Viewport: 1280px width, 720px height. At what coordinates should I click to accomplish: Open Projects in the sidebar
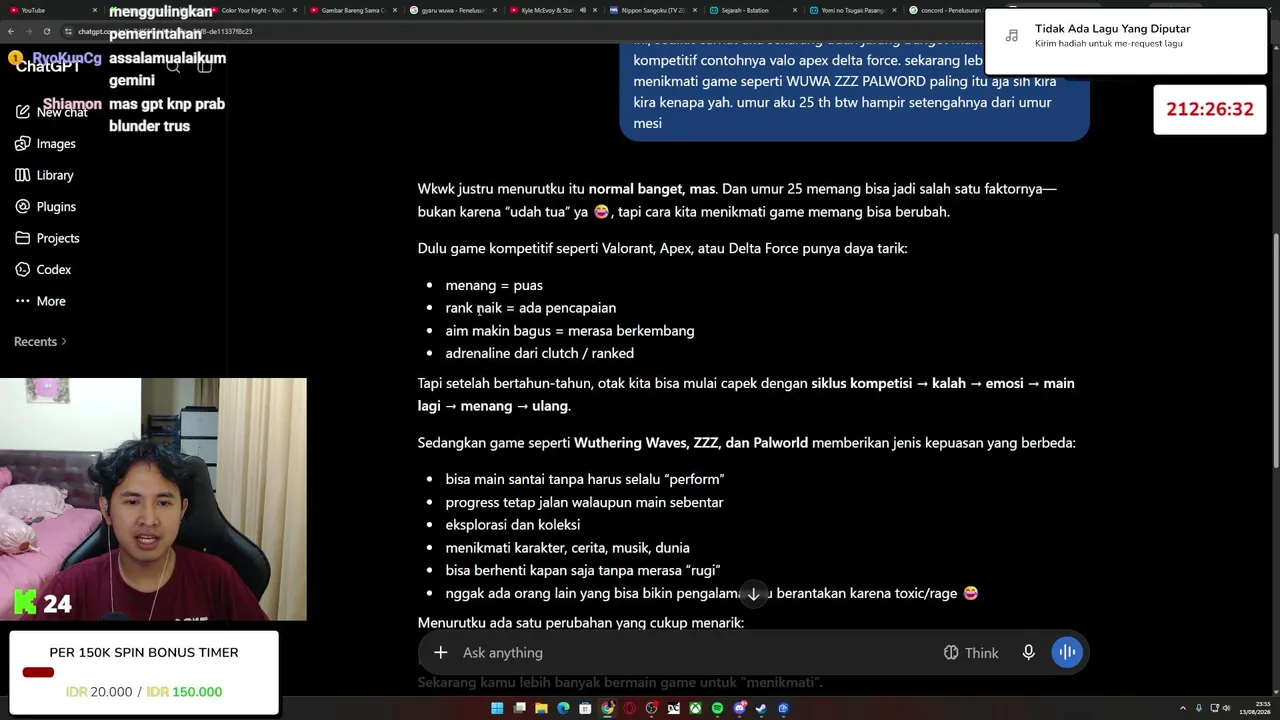[x=47, y=238]
